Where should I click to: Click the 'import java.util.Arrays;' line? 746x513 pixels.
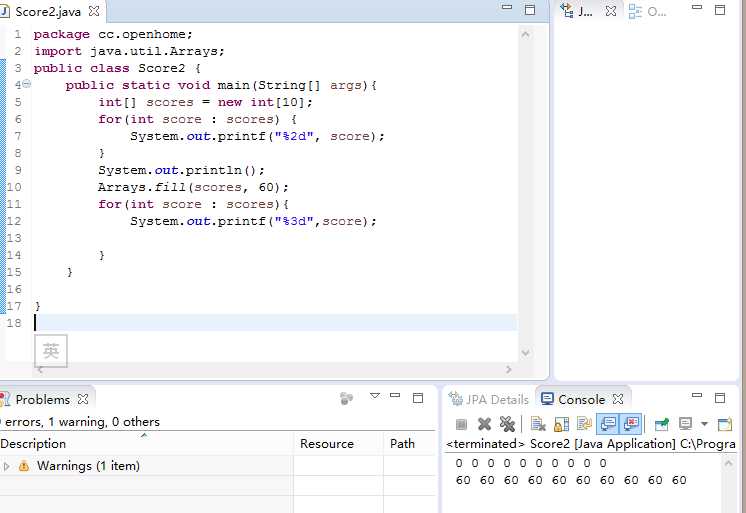click(129, 51)
